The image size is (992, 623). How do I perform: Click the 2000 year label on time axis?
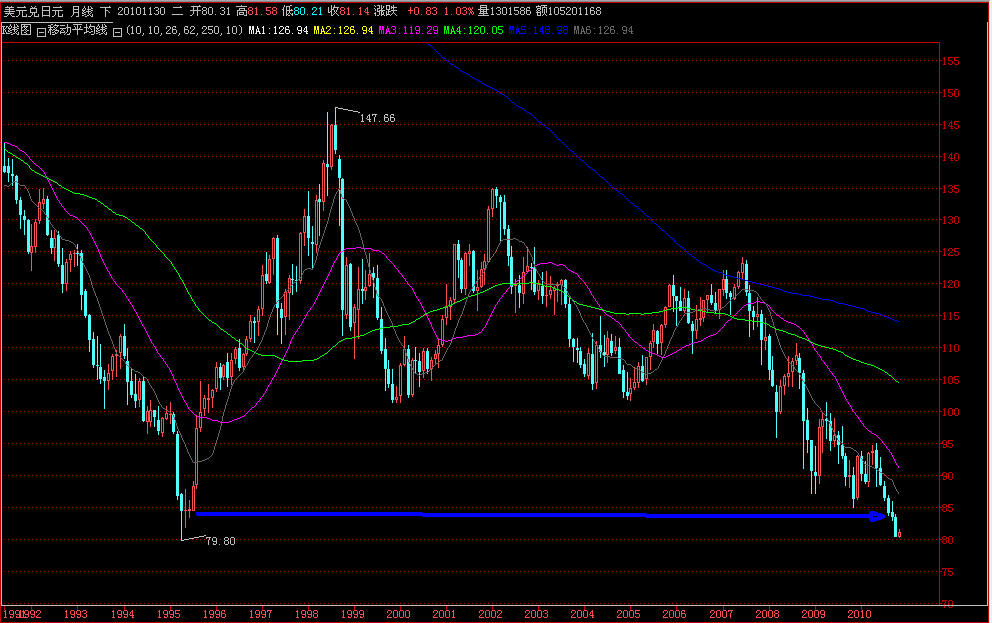pos(398,614)
